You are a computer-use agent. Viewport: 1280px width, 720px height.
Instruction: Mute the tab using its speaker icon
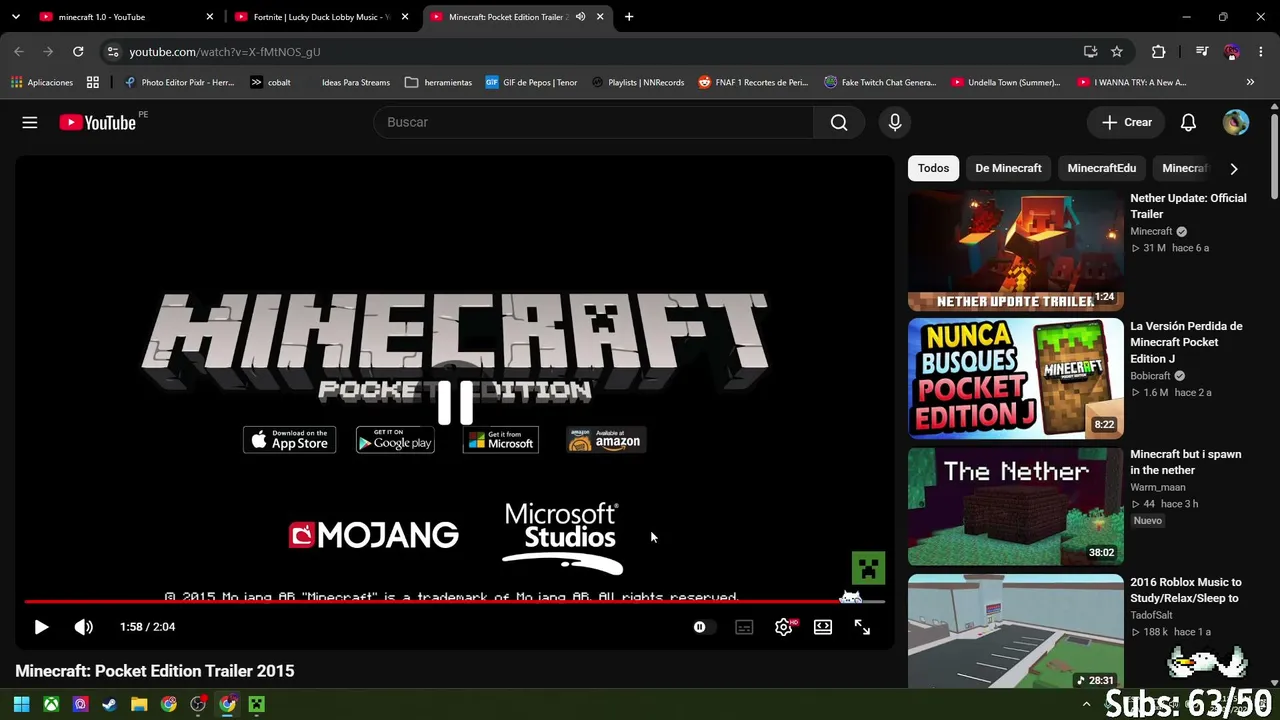pos(580,17)
